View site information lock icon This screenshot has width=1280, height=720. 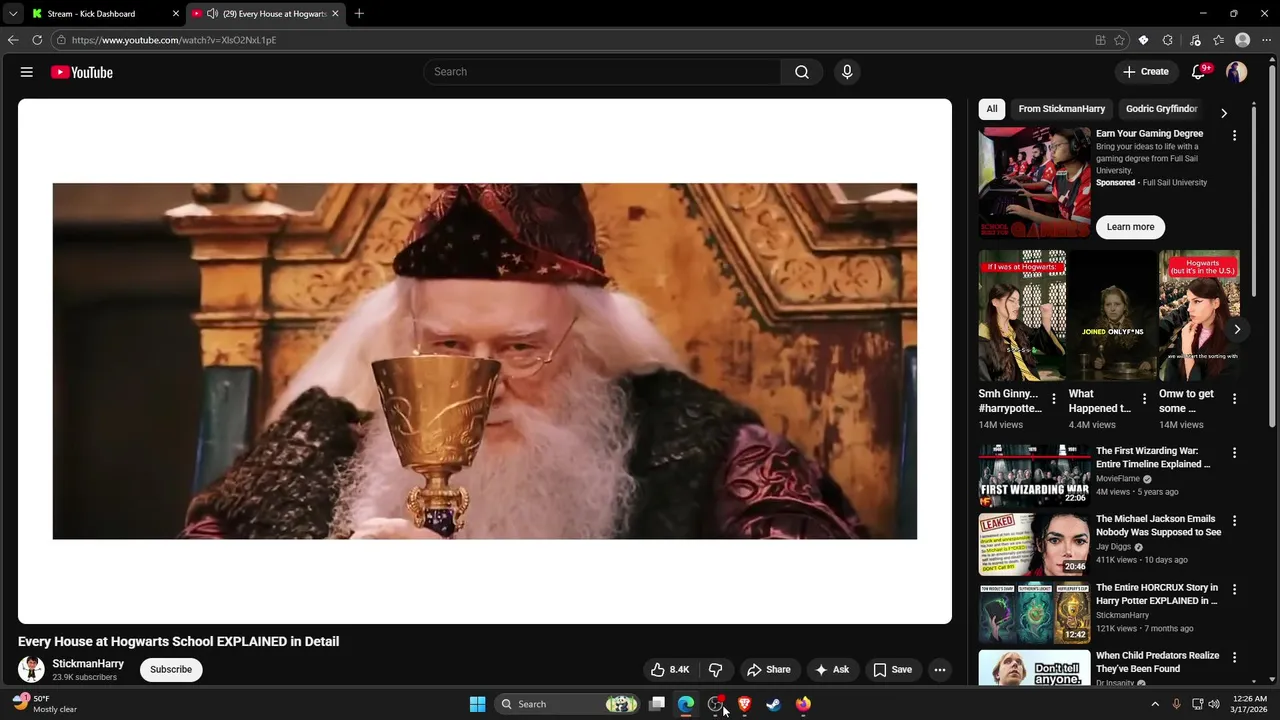point(61,40)
